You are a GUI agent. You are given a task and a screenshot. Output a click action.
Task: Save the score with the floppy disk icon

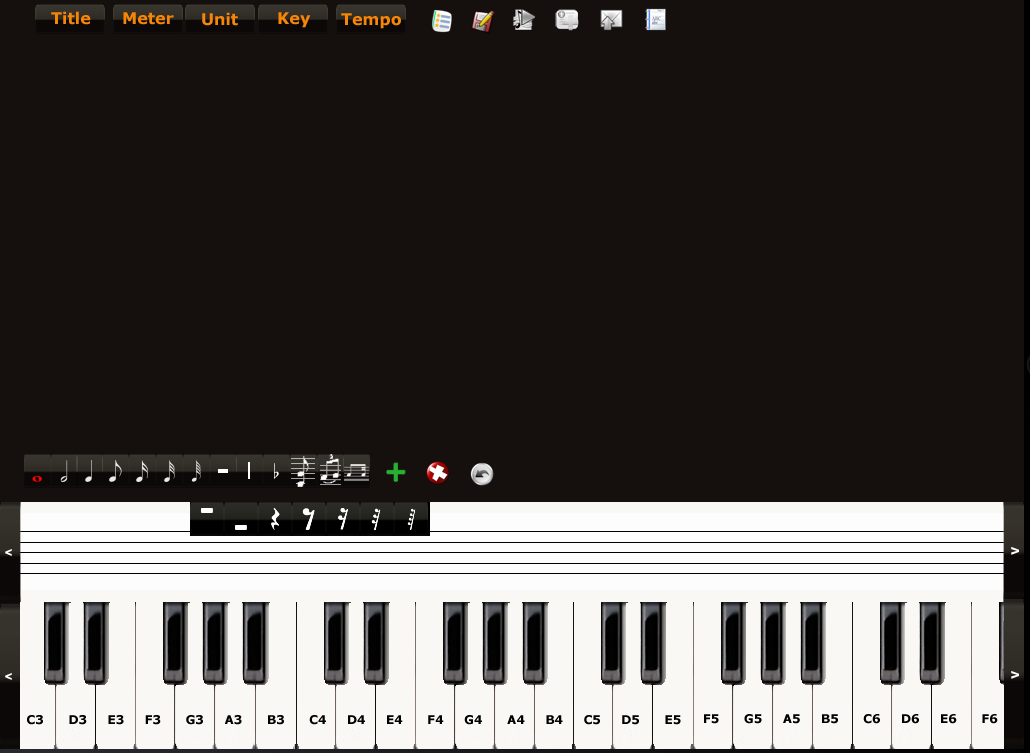click(x=483, y=19)
